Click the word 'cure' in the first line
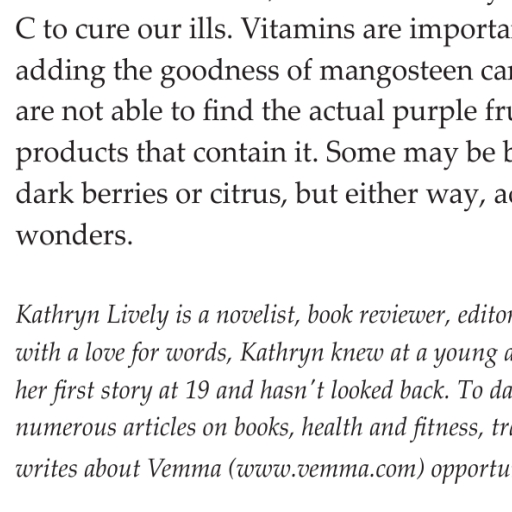 pos(102,31)
